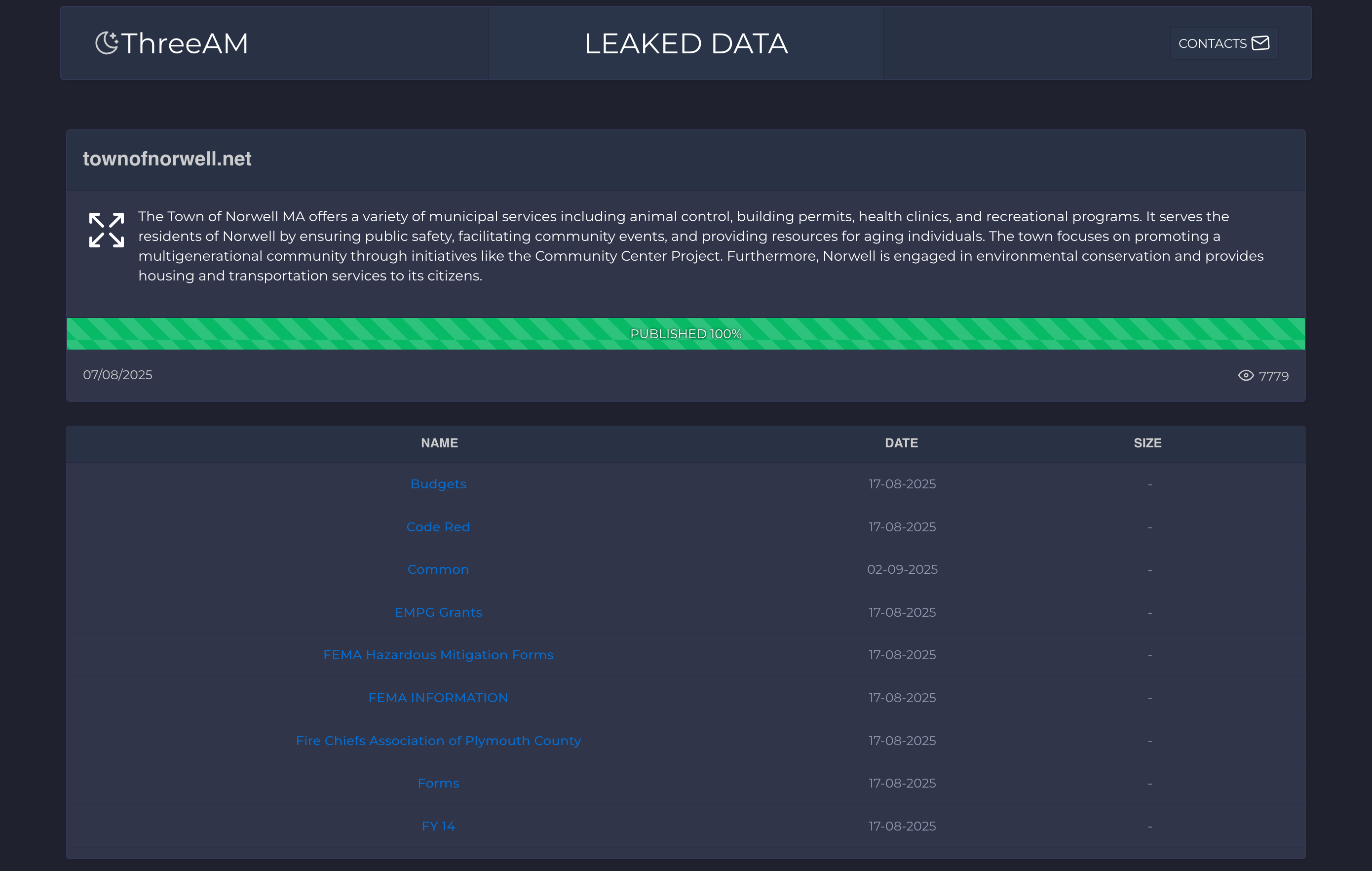
Task: Click the 17-08-2025 date in Forms row
Action: (x=902, y=783)
